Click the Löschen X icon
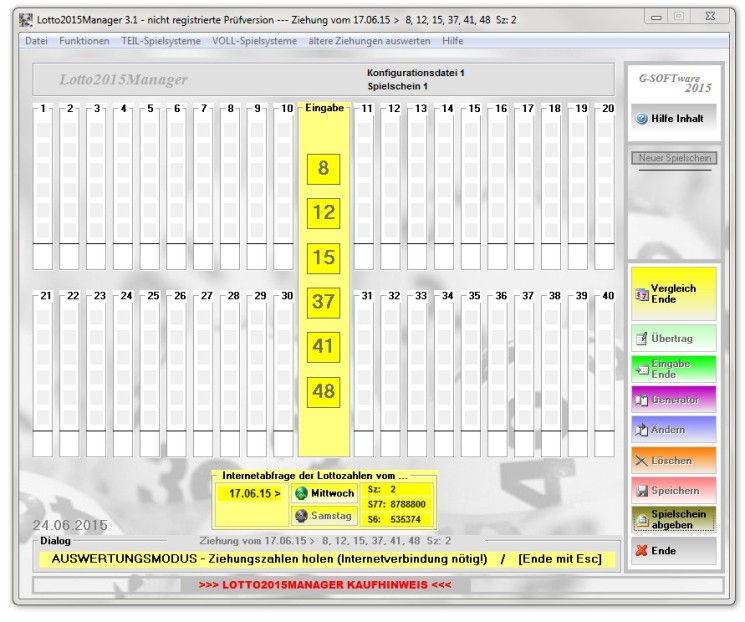This screenshot has height=622, width=745. coord(641,460)
